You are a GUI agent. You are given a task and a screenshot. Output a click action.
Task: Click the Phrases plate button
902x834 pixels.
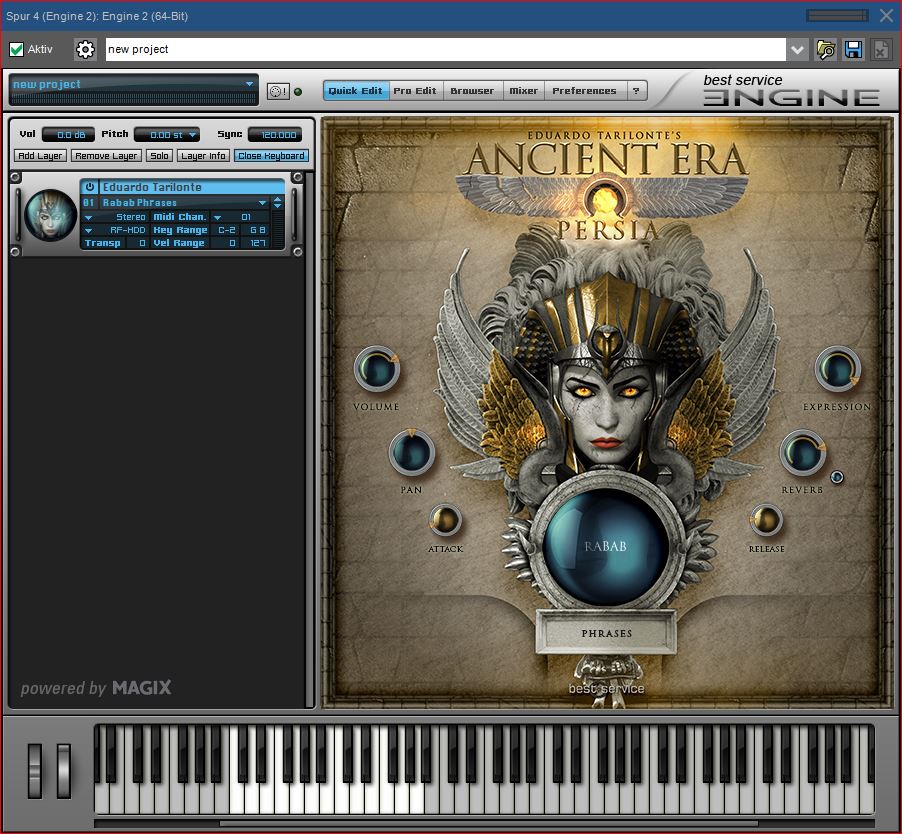pos(606,633)
